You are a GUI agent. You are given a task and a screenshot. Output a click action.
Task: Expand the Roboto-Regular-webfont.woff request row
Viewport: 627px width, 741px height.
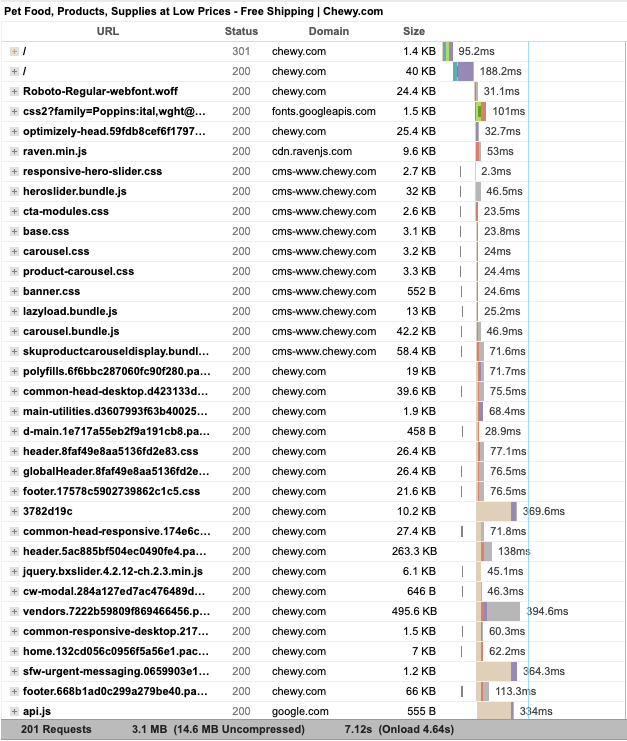[14, 92]
